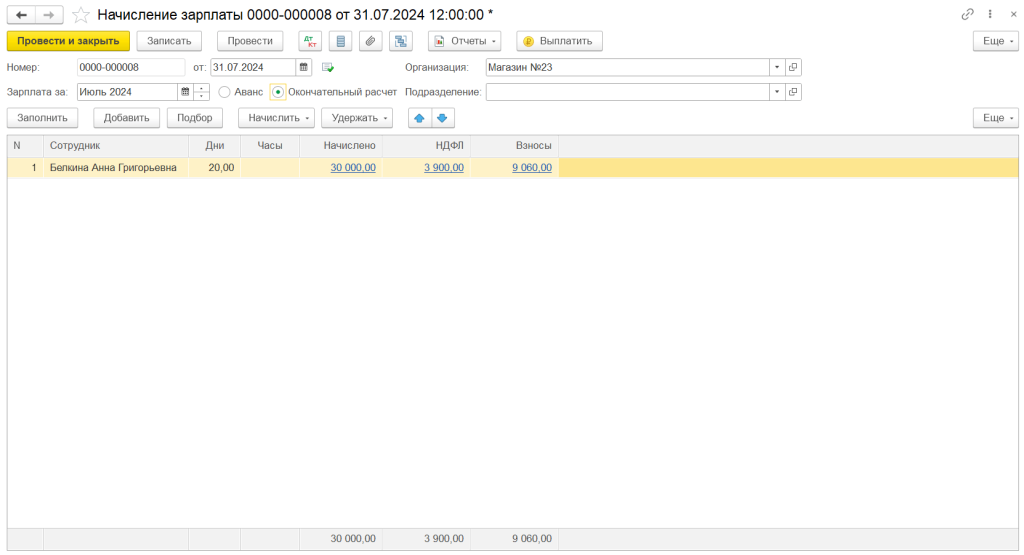Open the Начислить dropdown menu
The width and height of the screenshot is (1024, 555).
pyautogui.click(x=276, y=118)
